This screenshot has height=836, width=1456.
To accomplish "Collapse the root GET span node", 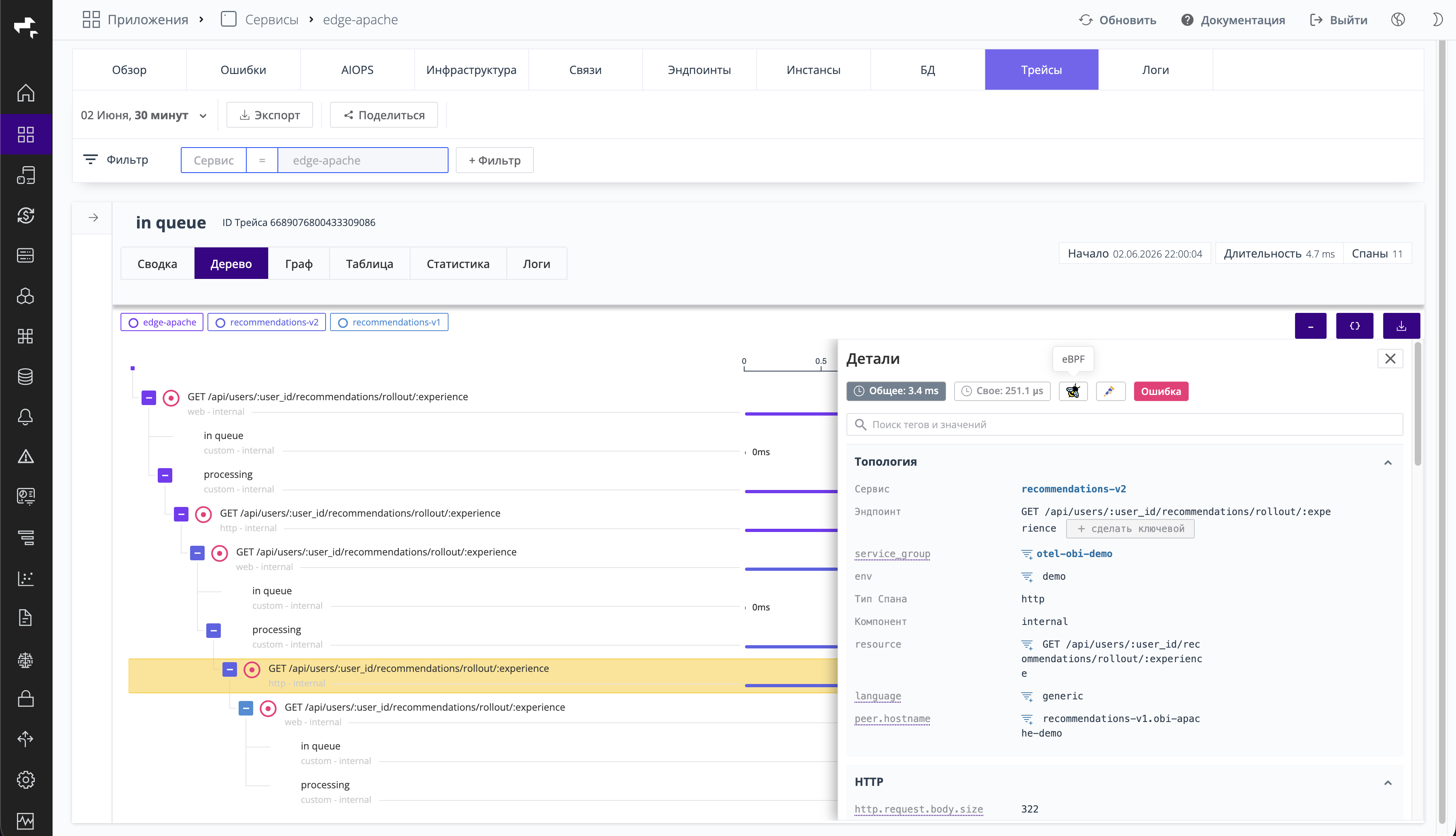I will point(149,397).
